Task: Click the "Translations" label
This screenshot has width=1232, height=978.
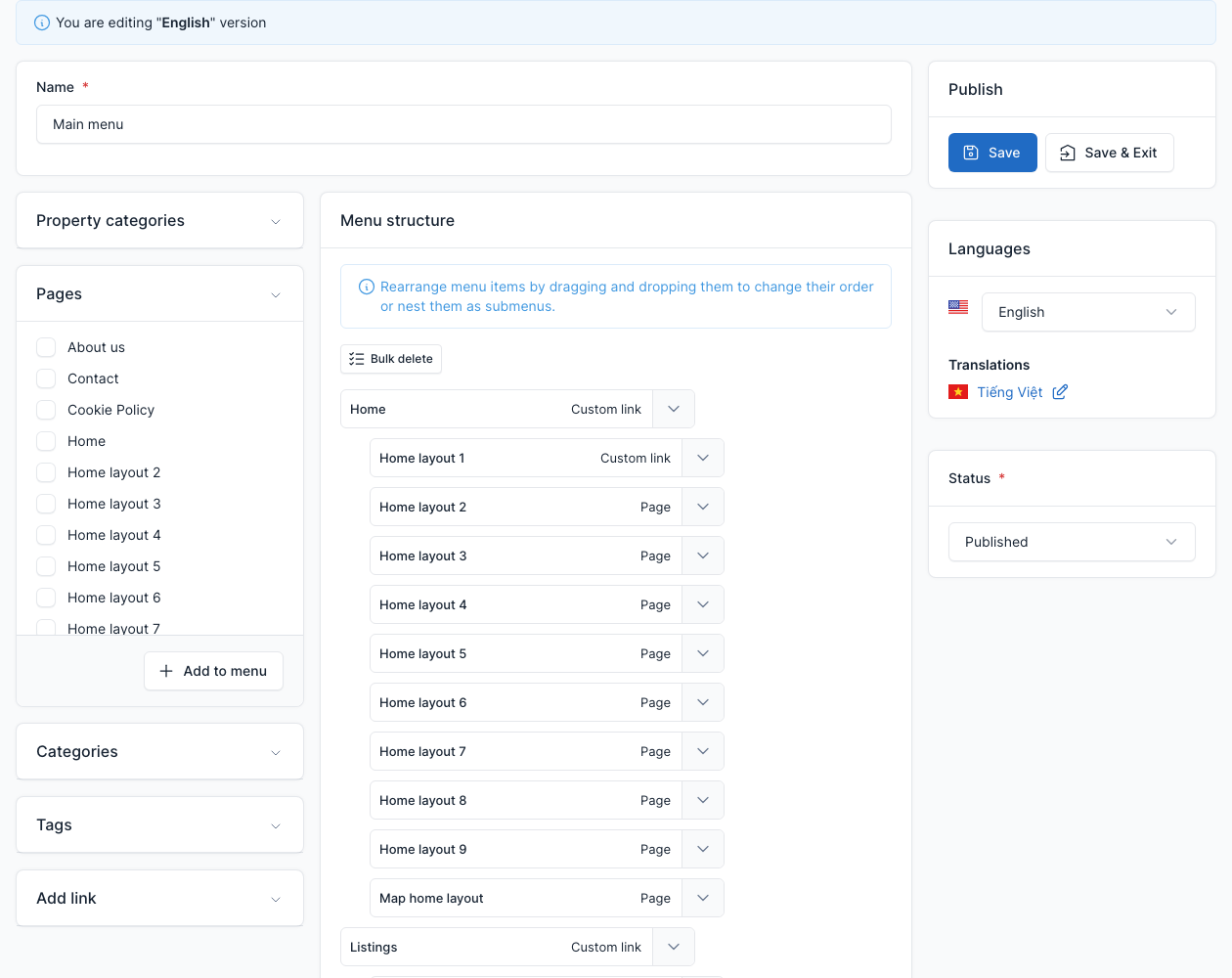Action: (x=990, y=365)
